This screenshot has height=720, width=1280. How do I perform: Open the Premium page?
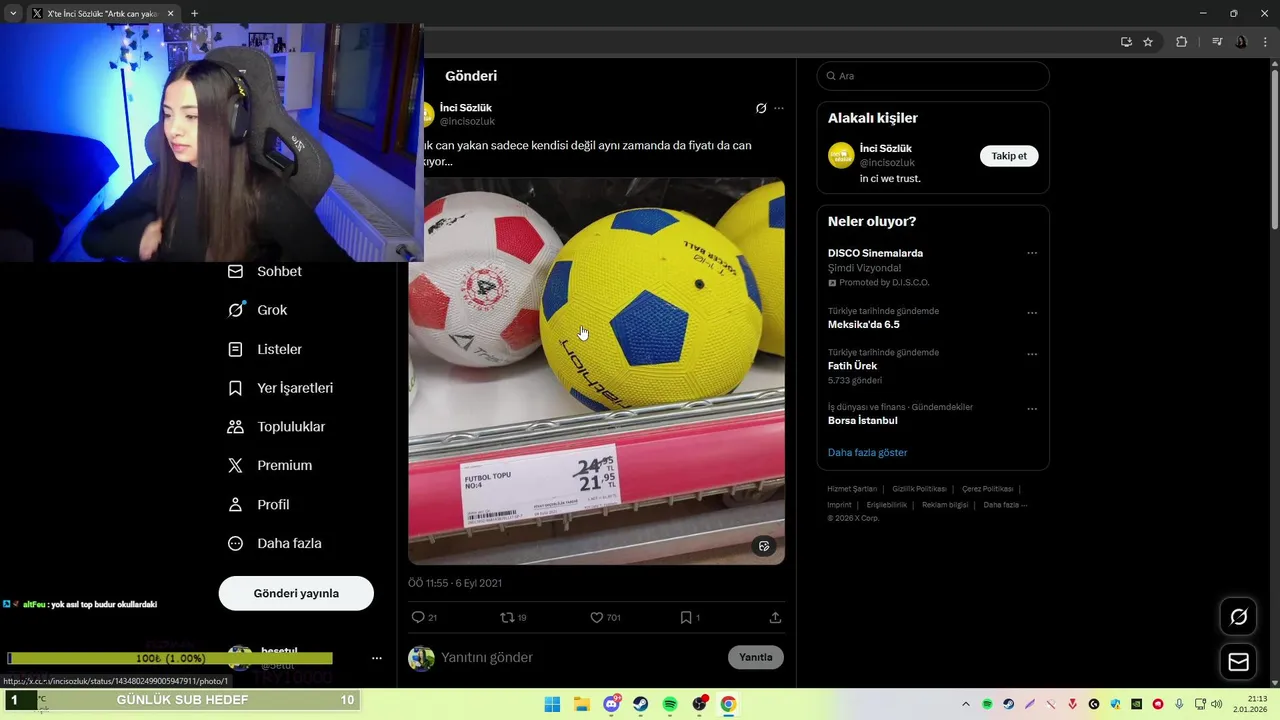pos(284,465)
